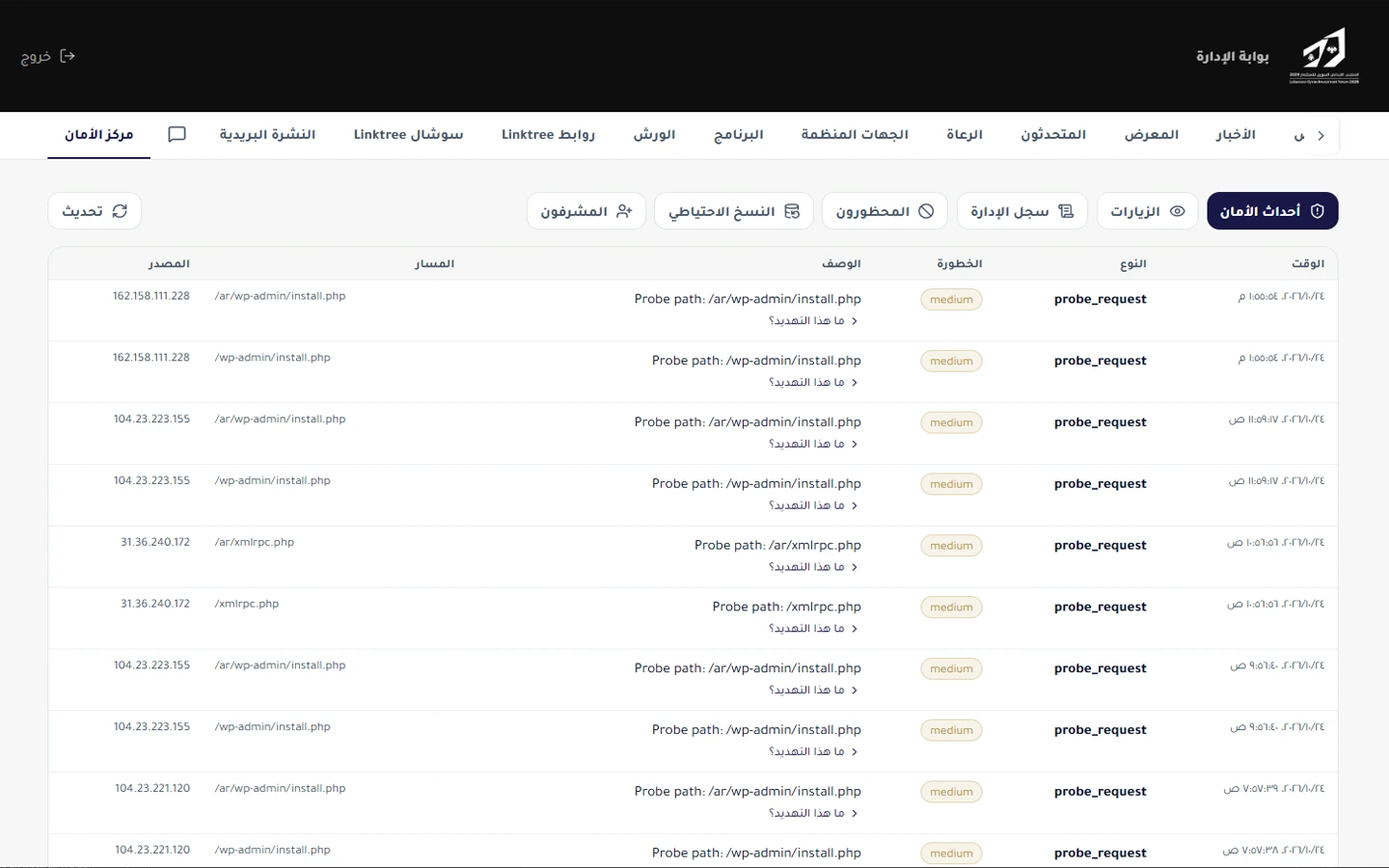Screen dimensions: 1389x868
Task: Expand ما هذا التهديد for 162.158.111.228 /ar/wp-admin/install.php row
Action: click(x=813, y=321)
